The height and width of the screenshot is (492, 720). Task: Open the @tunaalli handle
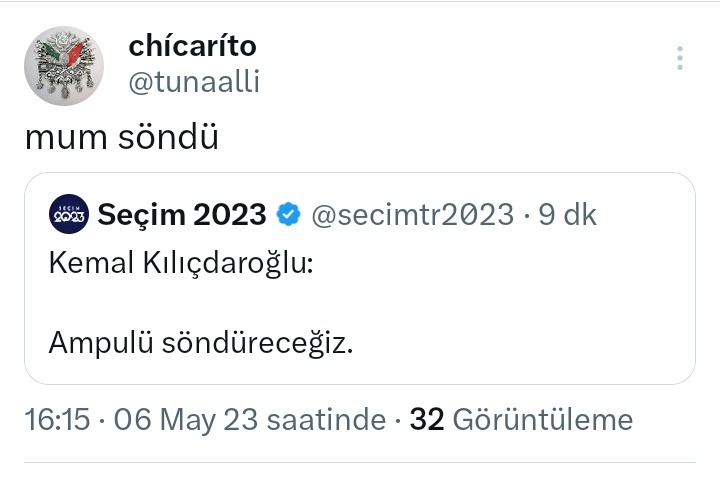194,82
